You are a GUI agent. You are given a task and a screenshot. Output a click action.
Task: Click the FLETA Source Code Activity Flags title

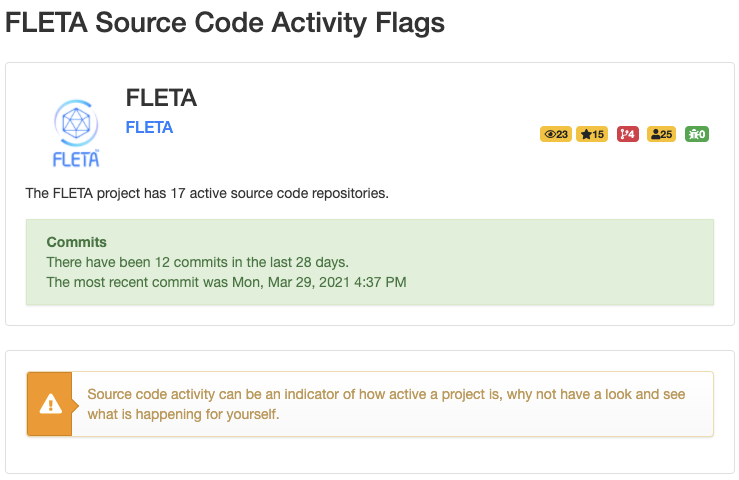[225, 22]
